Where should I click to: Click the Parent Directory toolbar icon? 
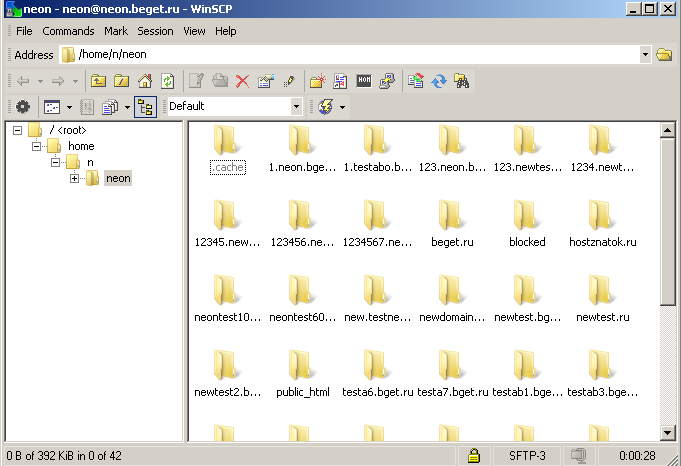point(98,81)
